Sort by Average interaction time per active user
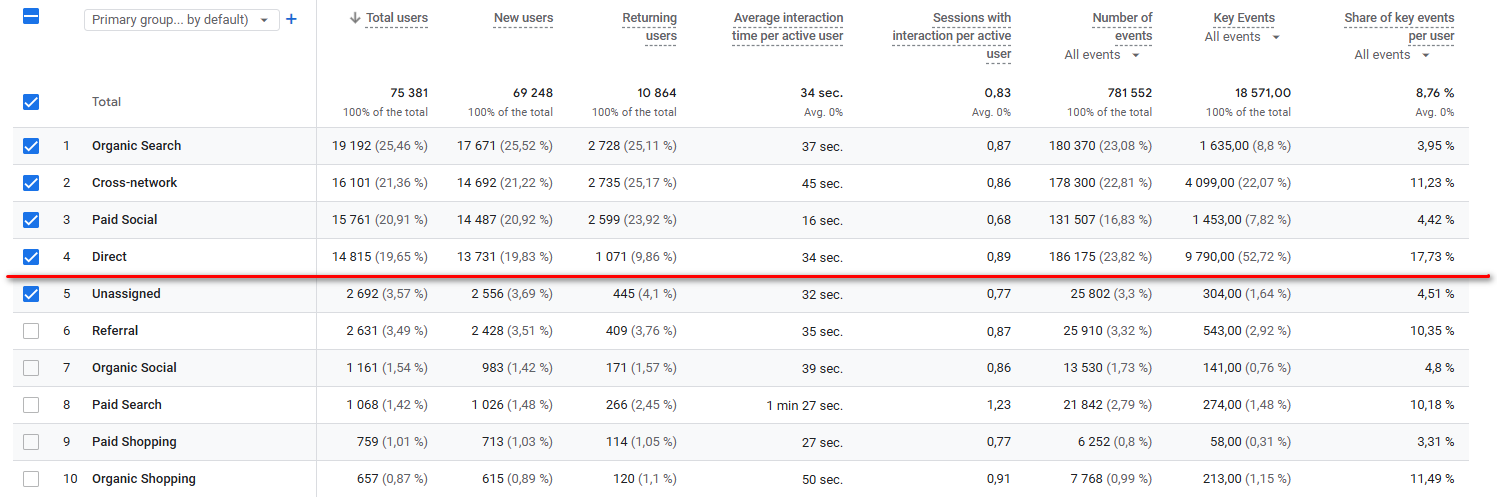 click(x=788, y=27)
